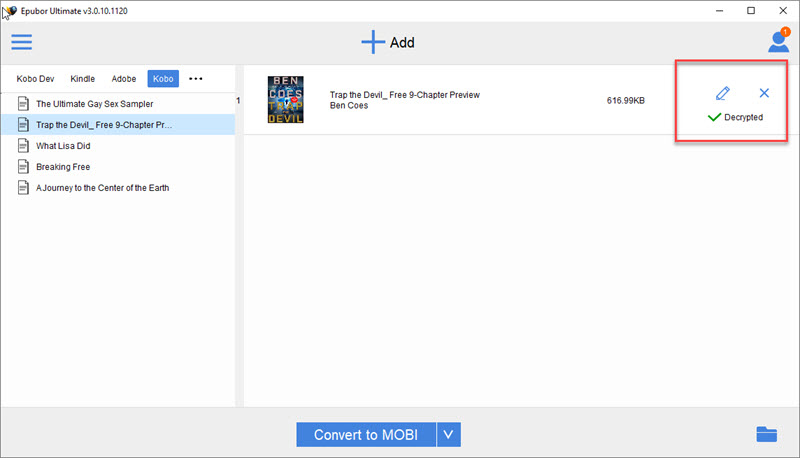Click document icon beside The Ultimate Gay Sex Sampler
800x458 pixels.
(x=23, y=104)
